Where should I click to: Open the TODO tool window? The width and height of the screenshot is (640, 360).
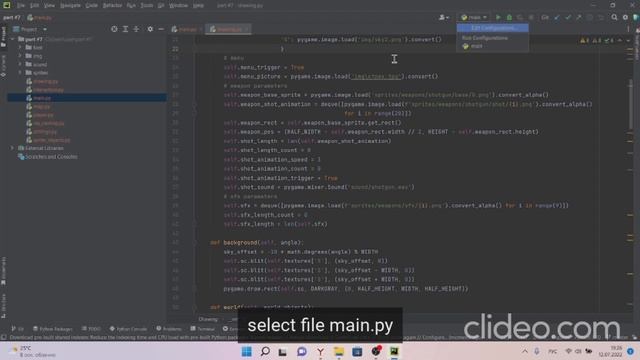pyautogui.click(x=91, y=329)
